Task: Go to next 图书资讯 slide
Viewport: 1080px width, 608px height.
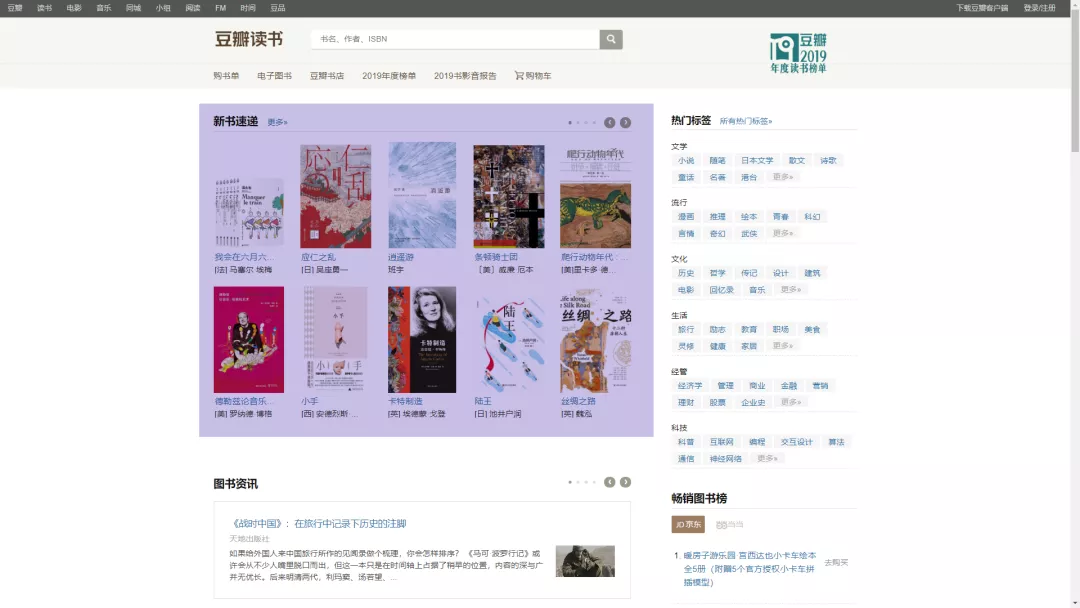Action: (625, 482)
